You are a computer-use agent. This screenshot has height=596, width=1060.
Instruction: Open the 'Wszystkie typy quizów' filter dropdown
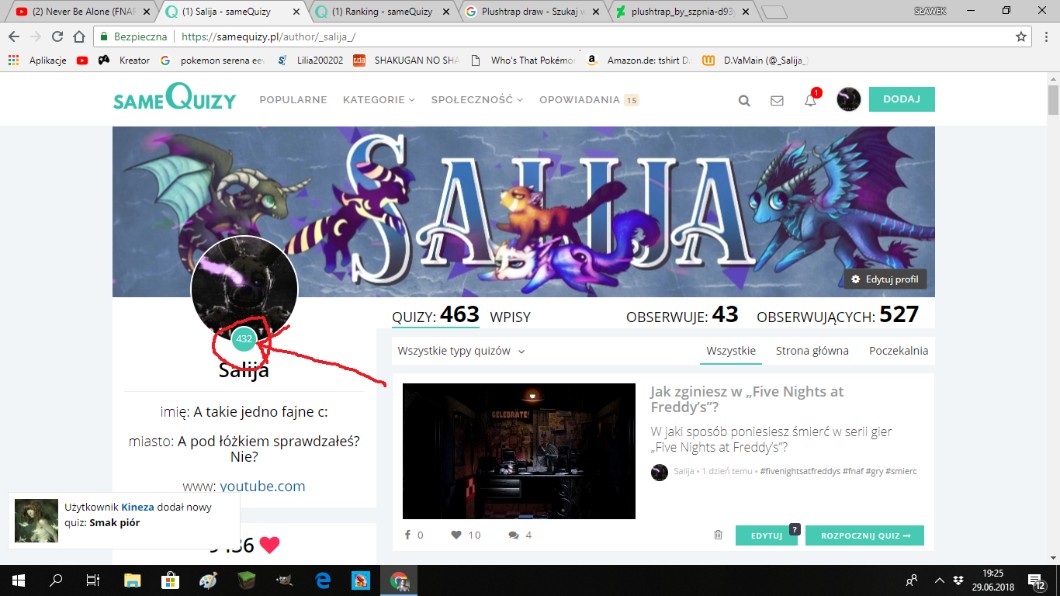coord(461,351)
